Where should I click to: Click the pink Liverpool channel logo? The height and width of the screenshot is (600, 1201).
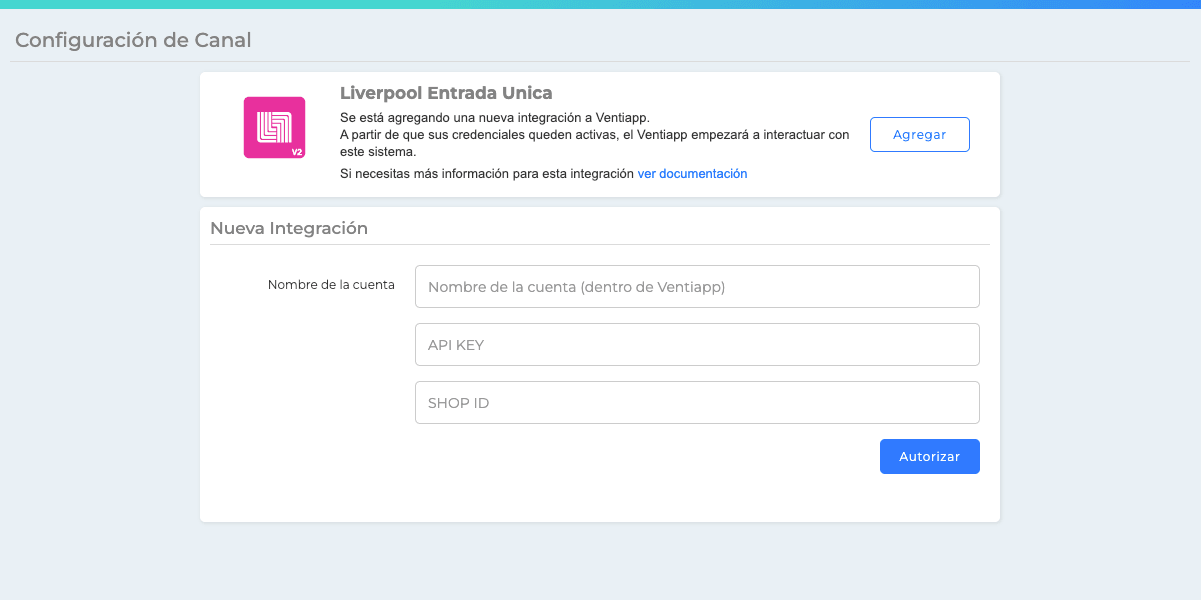274,127
